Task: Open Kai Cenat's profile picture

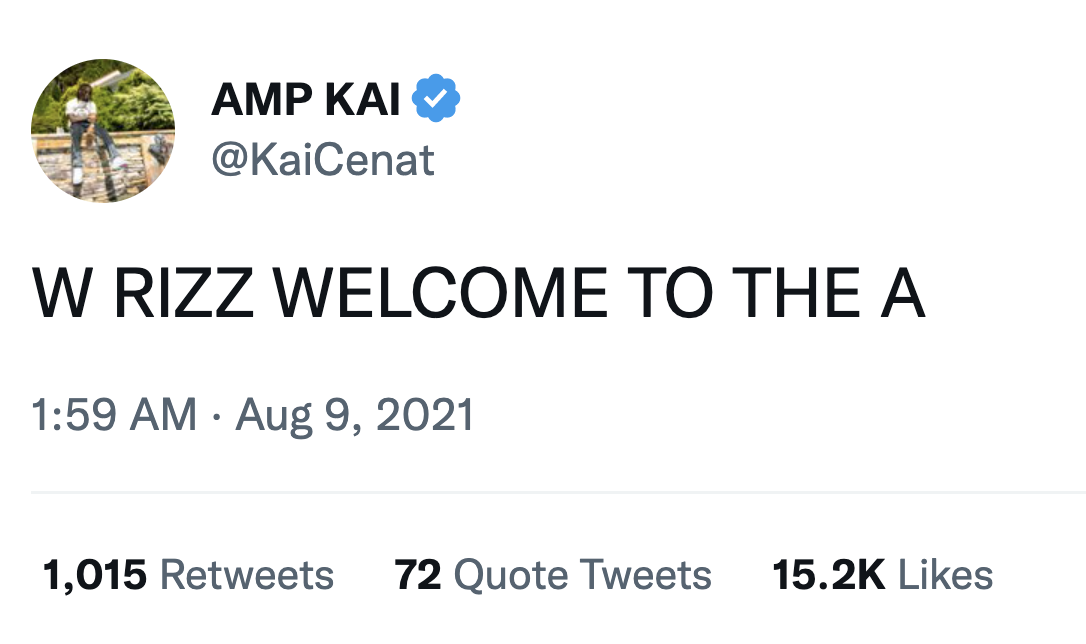Action: (x=103, y=130)
